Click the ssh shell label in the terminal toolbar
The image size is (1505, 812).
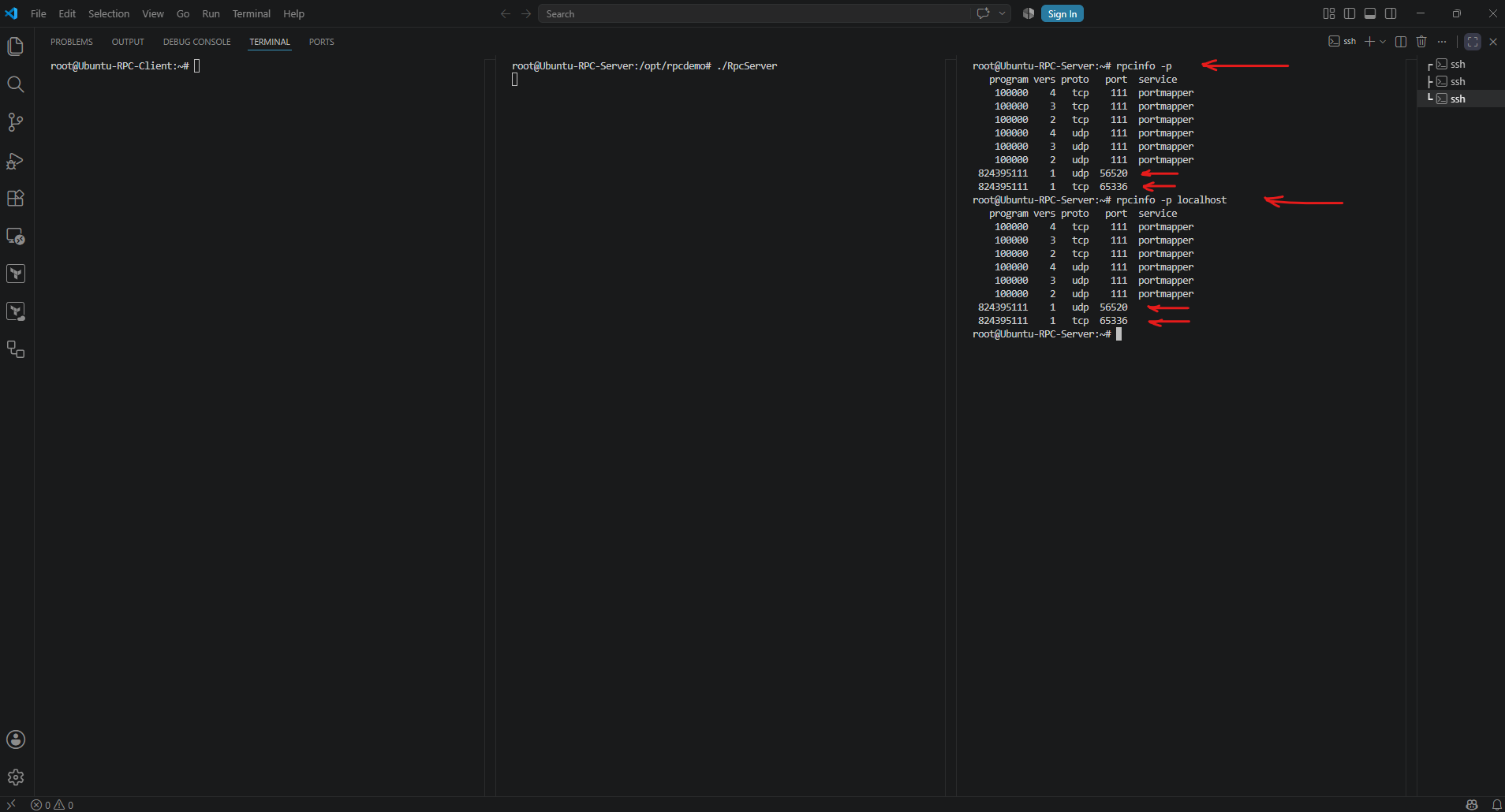(1343, 42)
